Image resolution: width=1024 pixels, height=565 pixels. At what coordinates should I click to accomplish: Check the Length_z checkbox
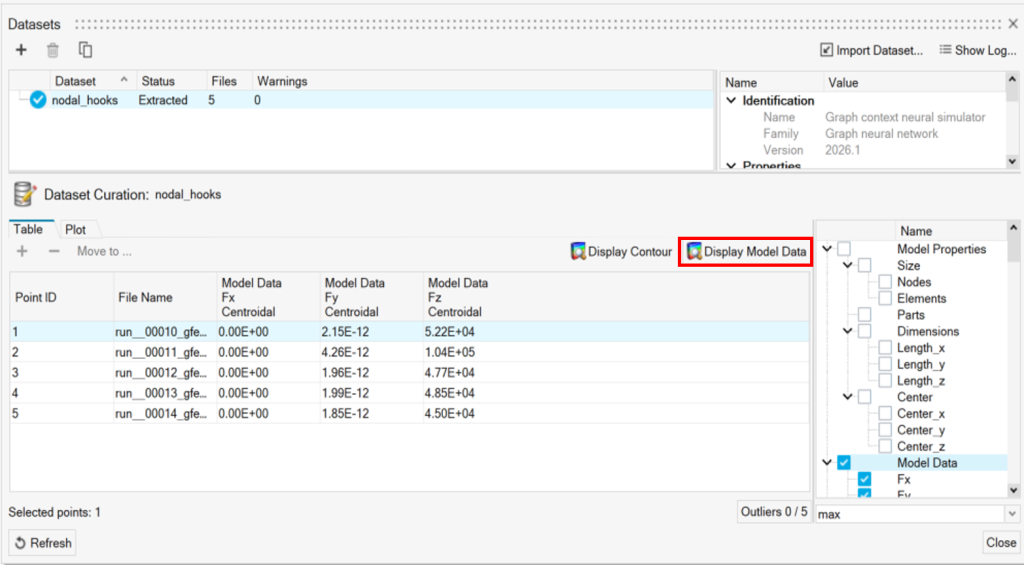pyautogui.click(x=885, y=380)
